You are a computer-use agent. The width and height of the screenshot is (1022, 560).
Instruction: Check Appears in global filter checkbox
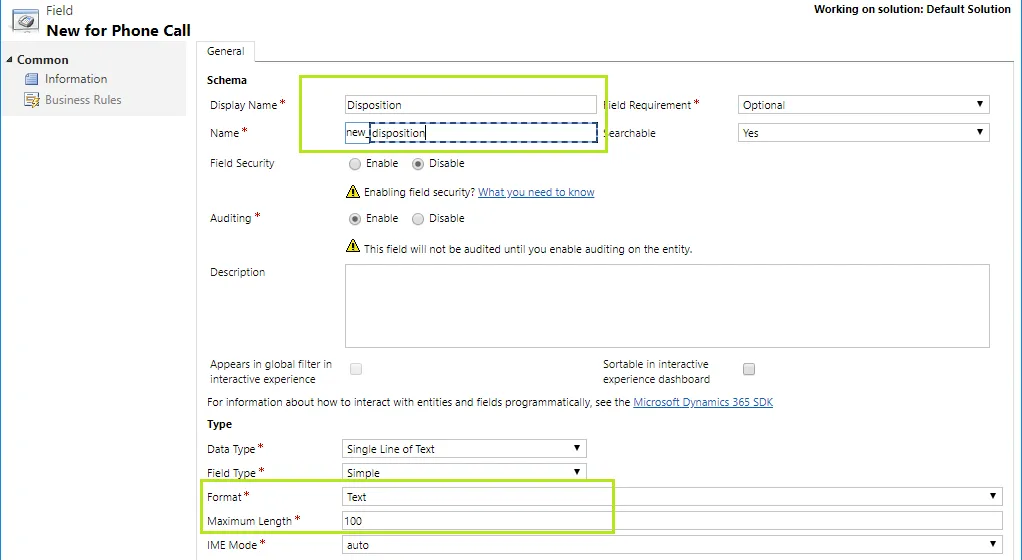(x=356, y=370)
